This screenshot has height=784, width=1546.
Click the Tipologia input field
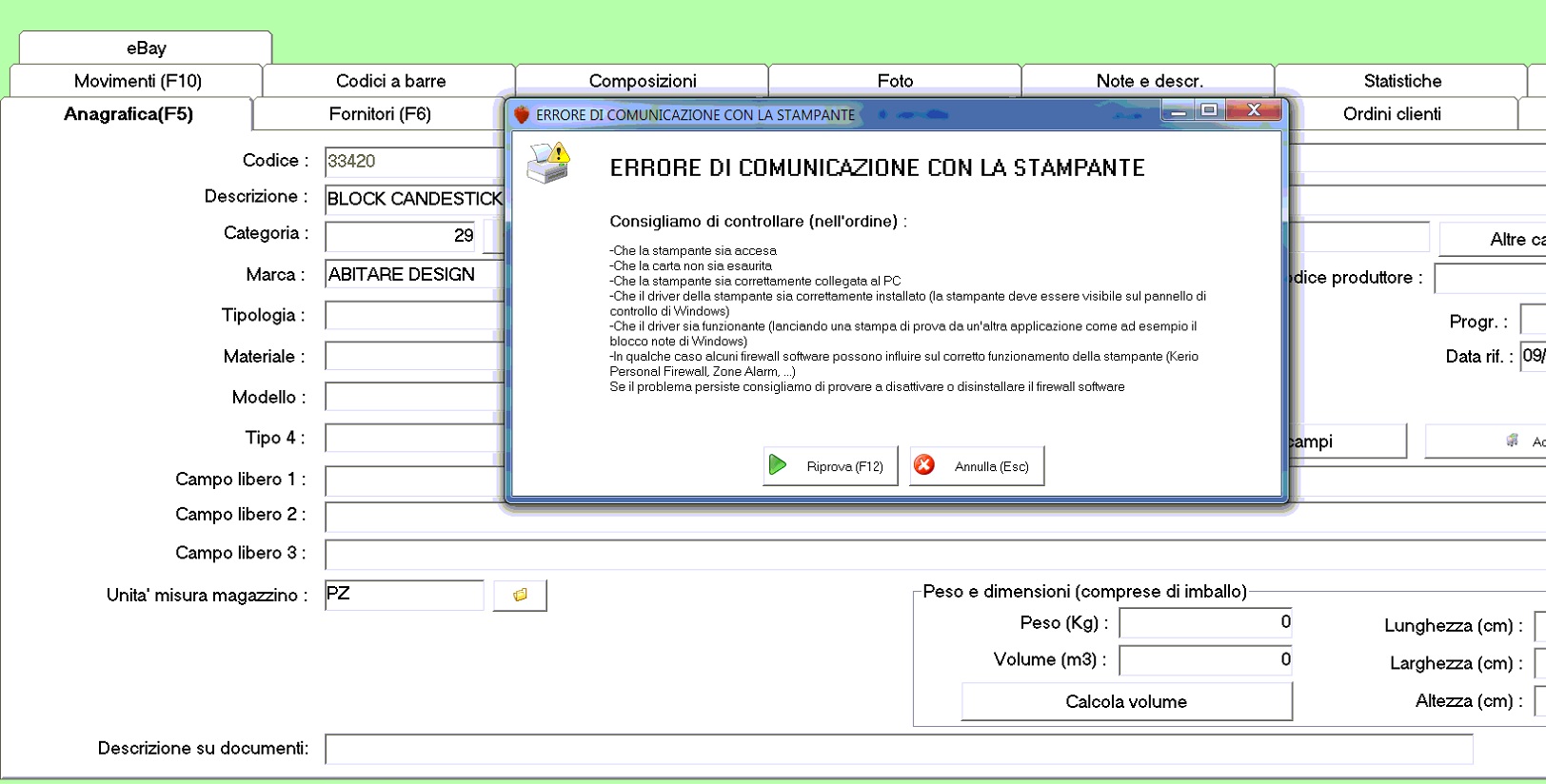415,315
